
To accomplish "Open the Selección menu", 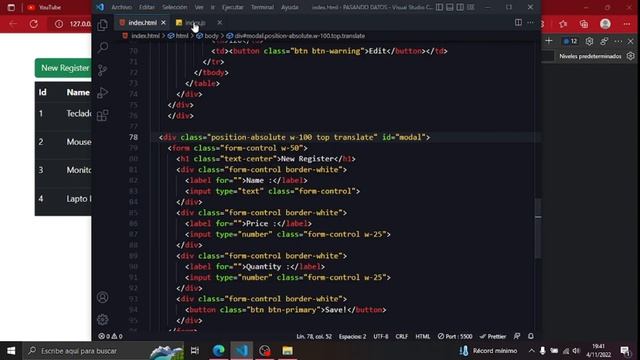I will click(x=174, y=7).
